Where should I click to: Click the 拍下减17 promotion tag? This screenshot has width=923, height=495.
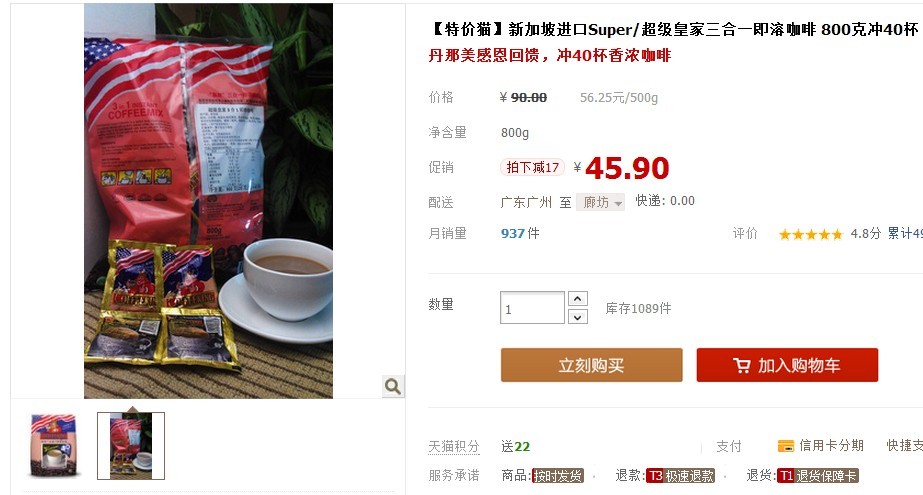tap(532, 167)
